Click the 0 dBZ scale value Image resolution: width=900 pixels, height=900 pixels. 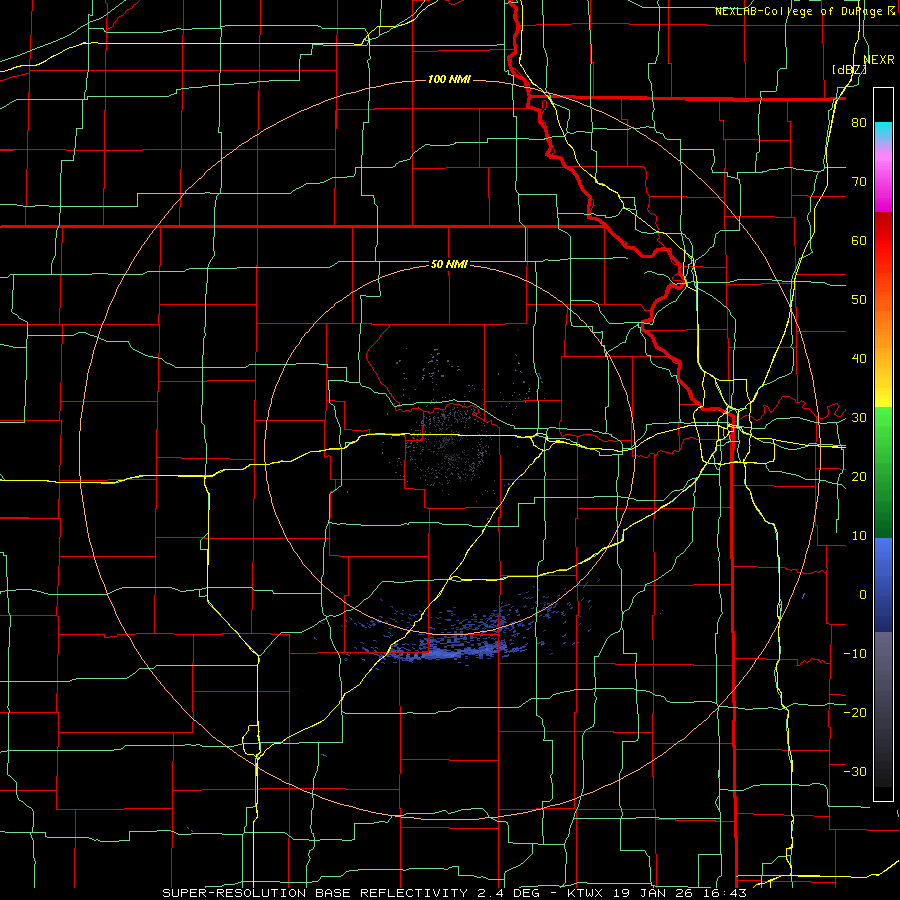[863, 595]
